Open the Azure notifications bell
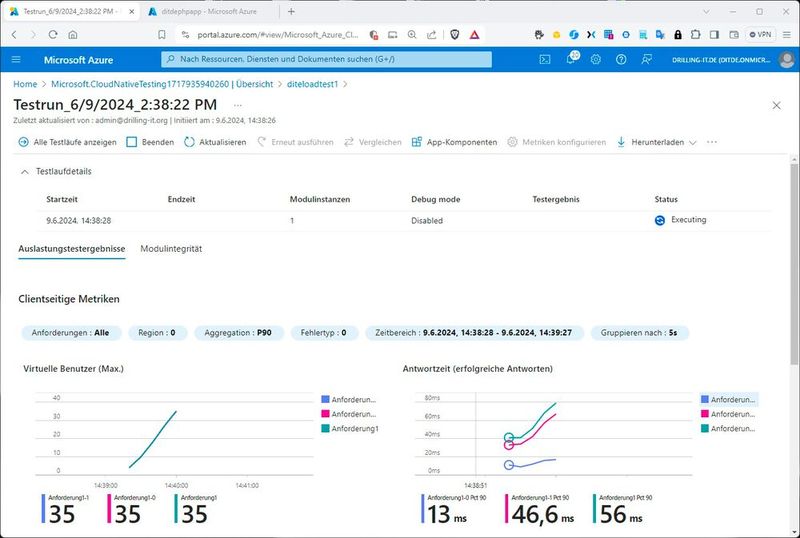The width and height of the screenshot is (800, 538). tap(571, 59)
